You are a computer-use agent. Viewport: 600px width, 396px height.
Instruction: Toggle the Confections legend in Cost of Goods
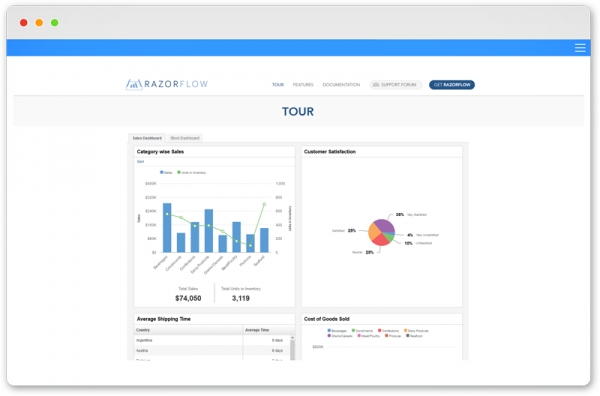click(388, 331)
